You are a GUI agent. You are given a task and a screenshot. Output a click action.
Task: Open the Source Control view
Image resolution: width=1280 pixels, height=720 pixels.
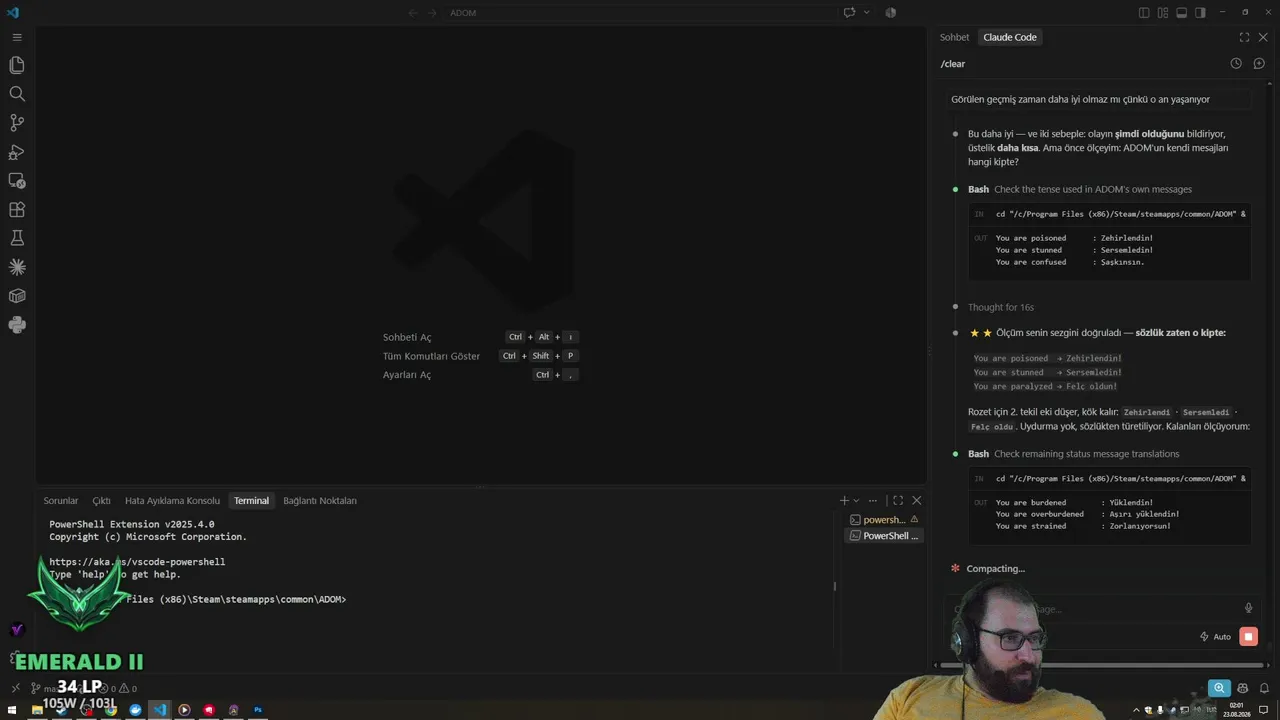(x=17, y=123)
